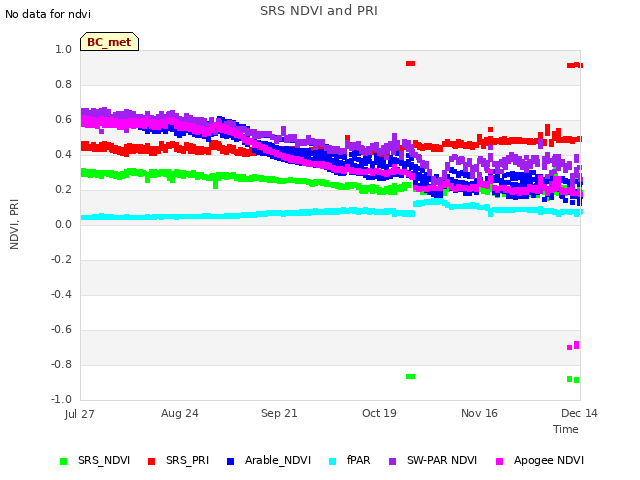Toggle the SW-PAR NDVI series label

coord(442,460)
